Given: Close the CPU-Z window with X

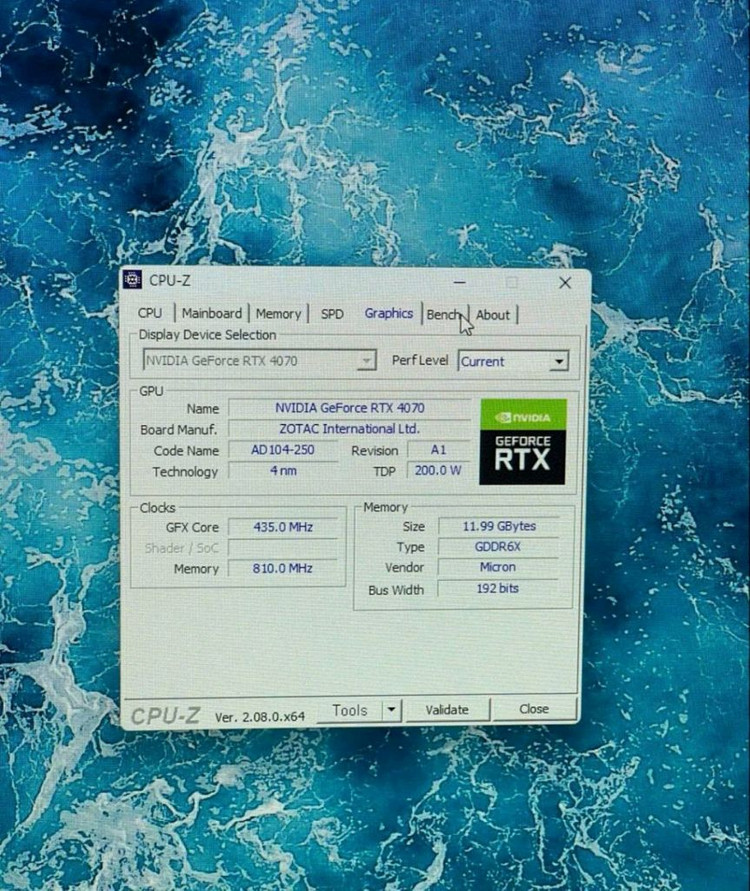Looking at the screenshot, I should [x=565, y=282].
